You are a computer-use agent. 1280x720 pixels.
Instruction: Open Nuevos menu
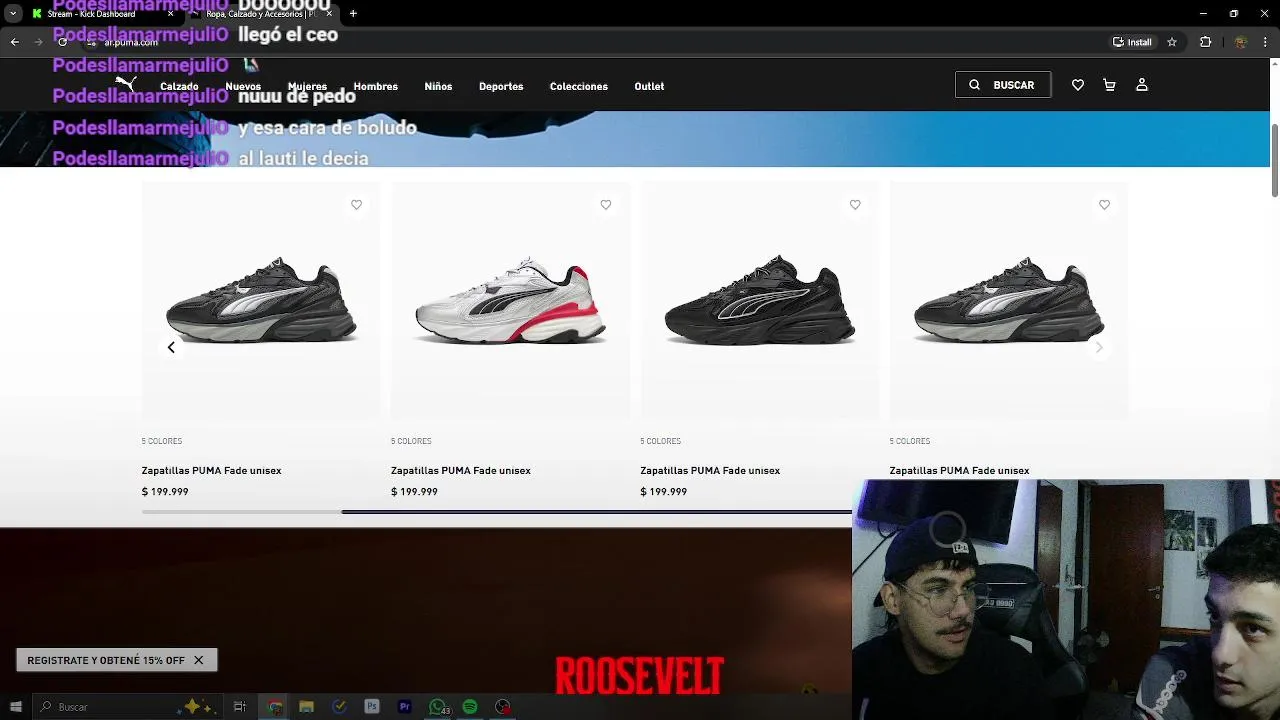243,86
